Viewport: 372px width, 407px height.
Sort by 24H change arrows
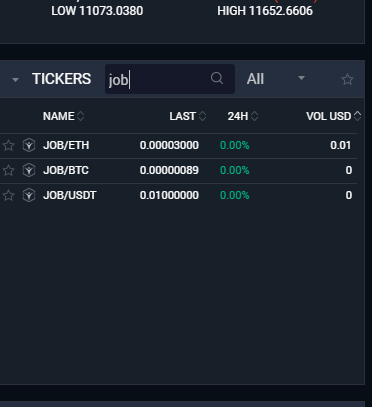click(x=254, y=116)
